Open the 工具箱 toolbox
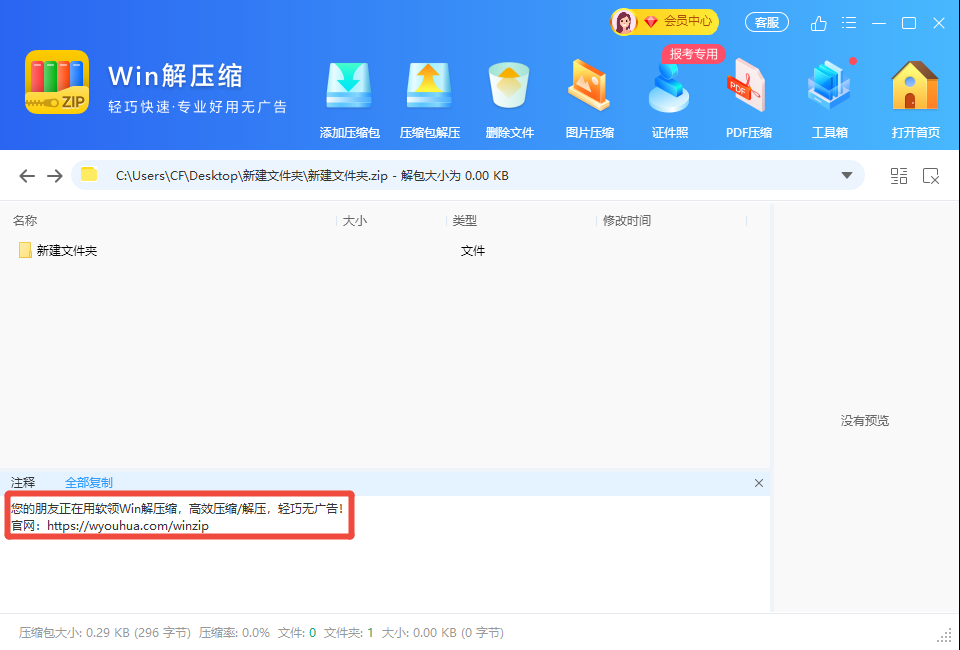Image resolution: width=960 pixels, height=650 pixels. pos(830,100)
